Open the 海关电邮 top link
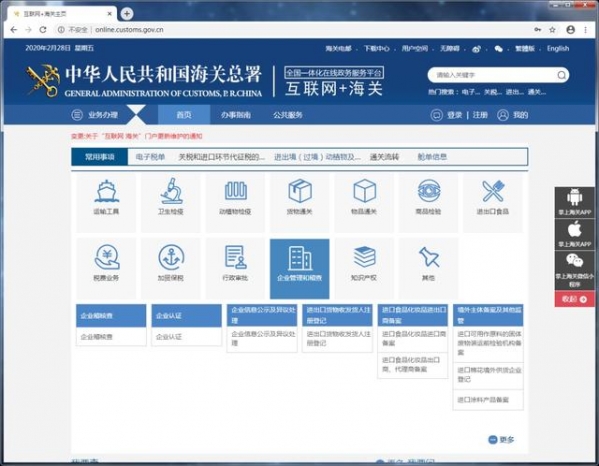Screen dimensions: 599x466 tap(338, 49)
